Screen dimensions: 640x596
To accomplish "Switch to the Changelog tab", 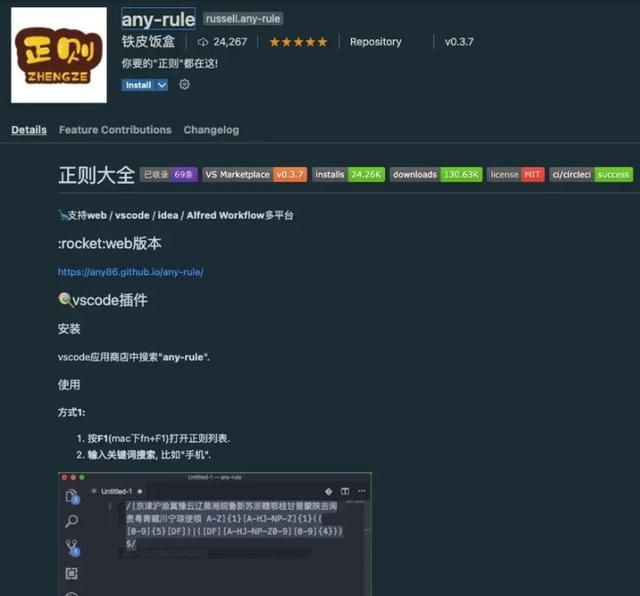I will [211, 130].
